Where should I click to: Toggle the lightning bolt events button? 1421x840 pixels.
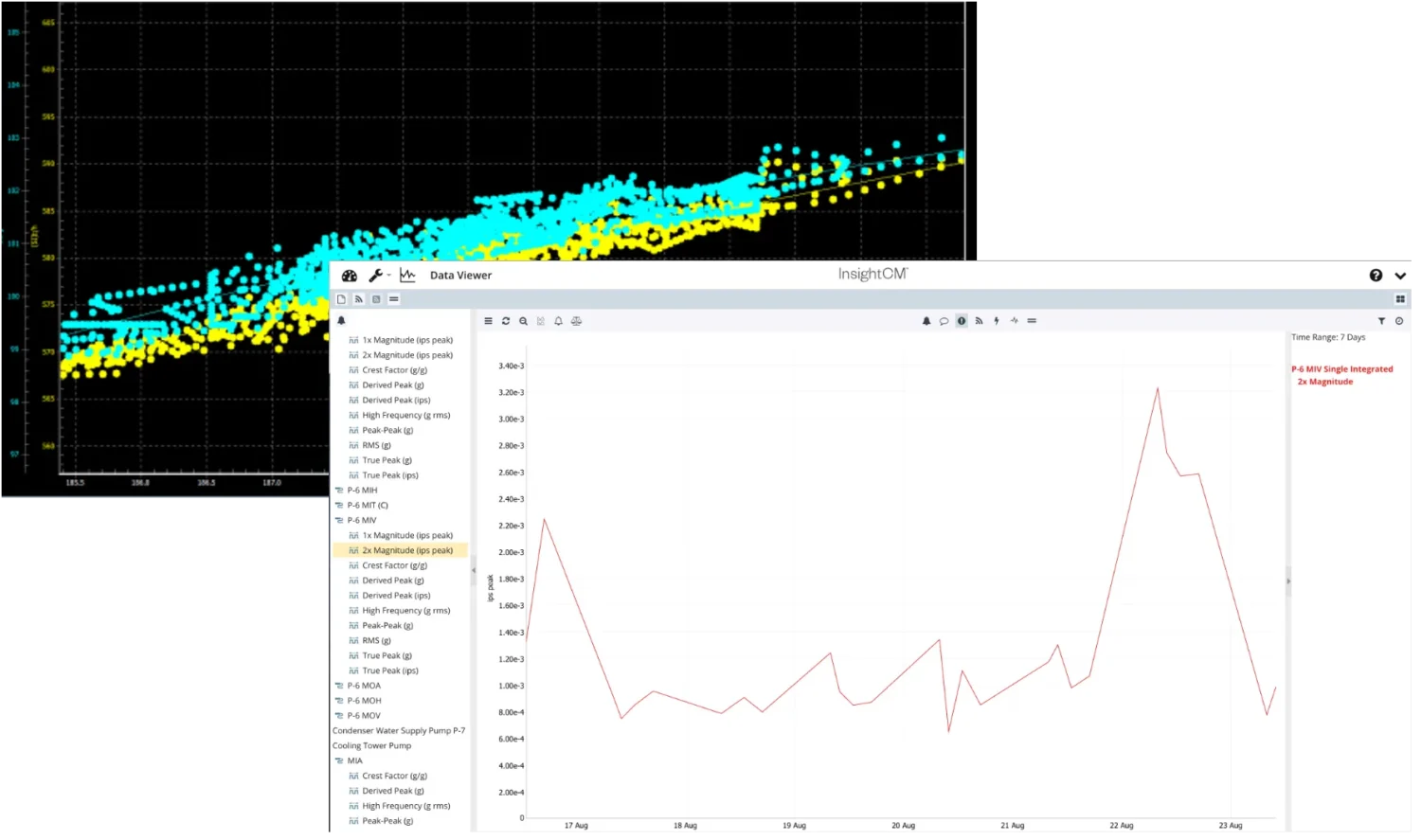(x=997, y=321)
